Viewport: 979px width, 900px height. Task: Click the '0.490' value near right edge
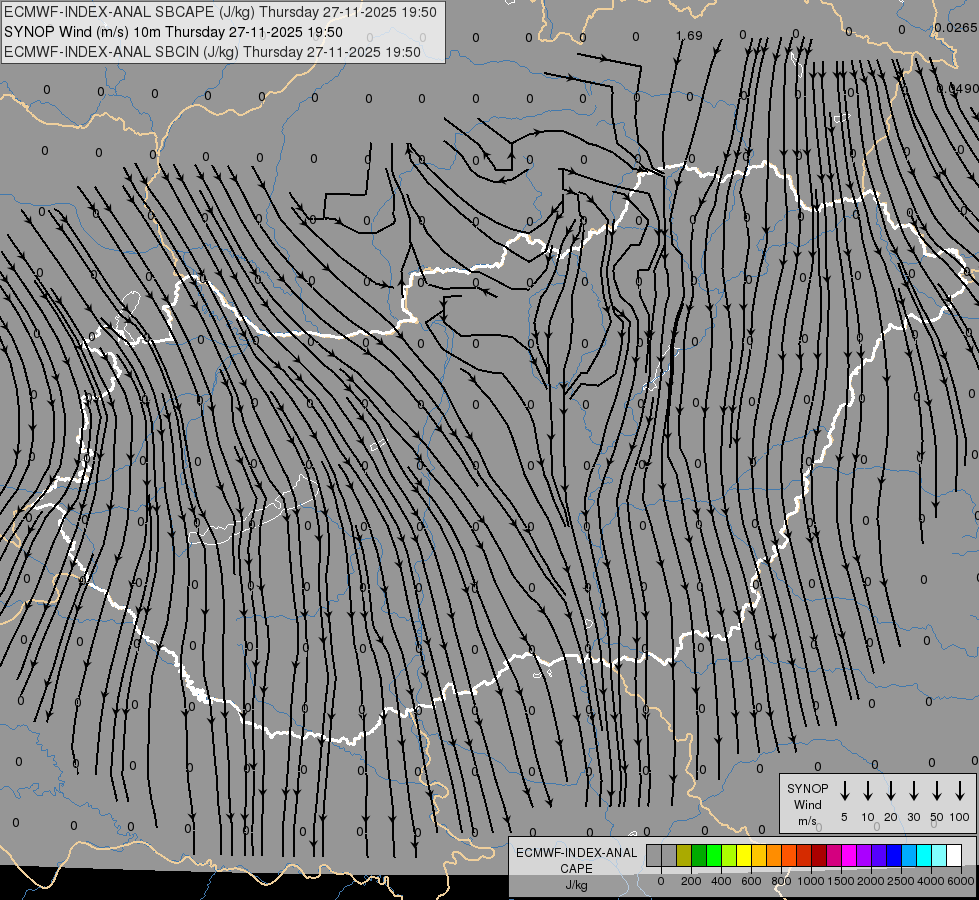point(958,89)
